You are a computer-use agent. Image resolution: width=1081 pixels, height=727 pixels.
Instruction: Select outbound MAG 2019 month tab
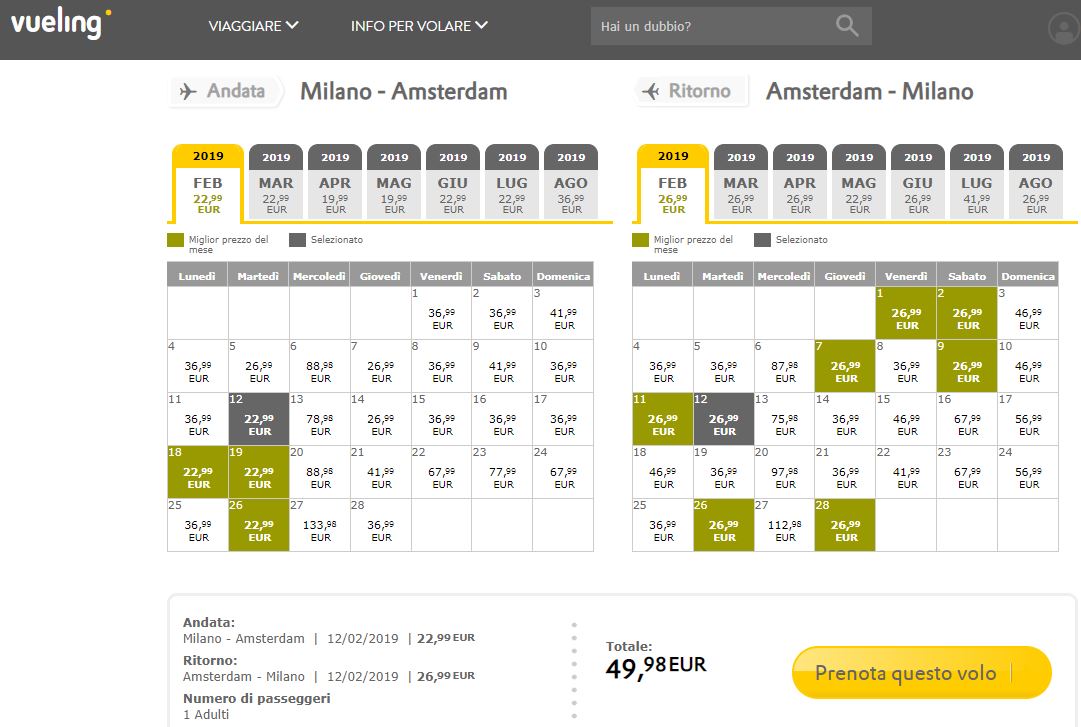[x=394, y=183]
